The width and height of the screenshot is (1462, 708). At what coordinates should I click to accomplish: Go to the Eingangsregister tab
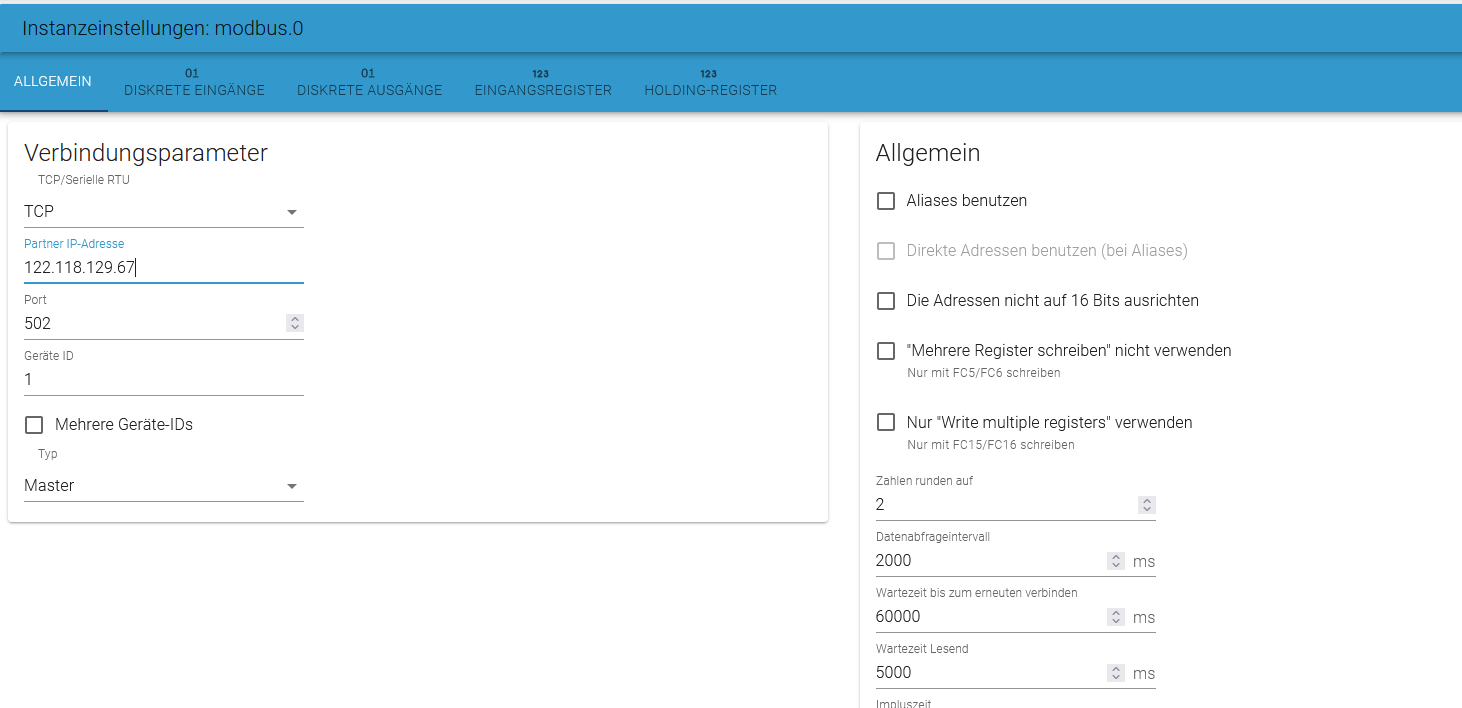542,83
